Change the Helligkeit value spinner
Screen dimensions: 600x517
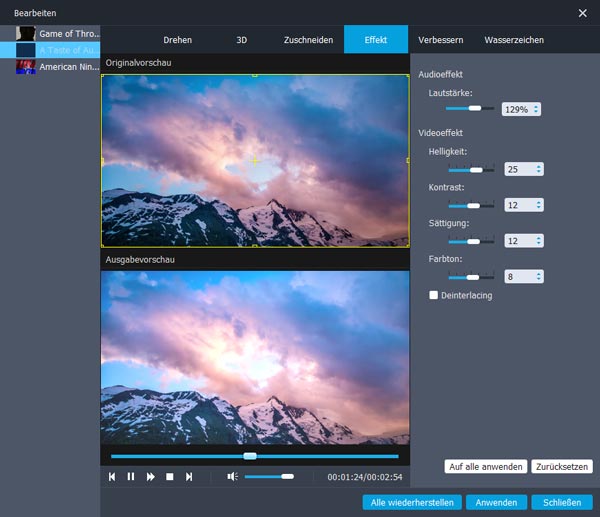pos(540,169)
